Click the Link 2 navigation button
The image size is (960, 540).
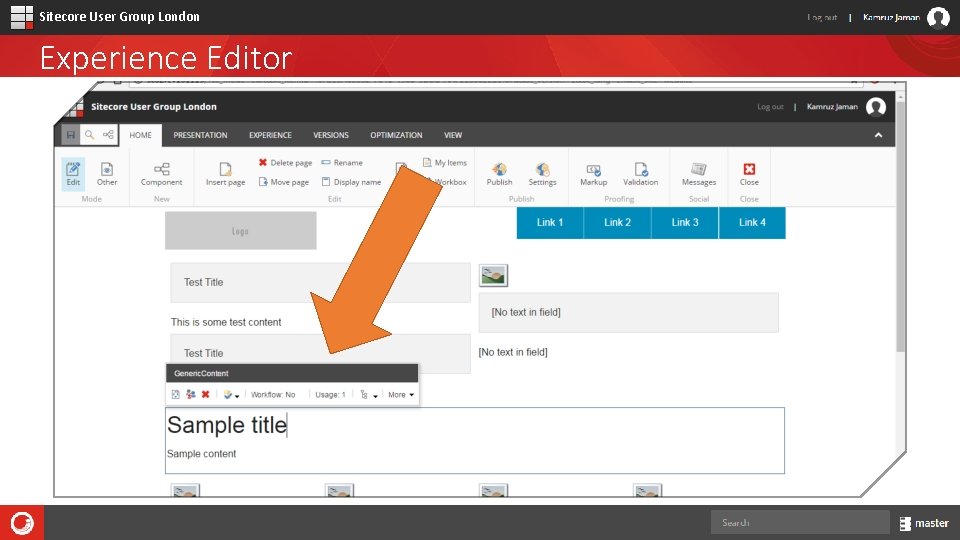click(x=617, y=223)
